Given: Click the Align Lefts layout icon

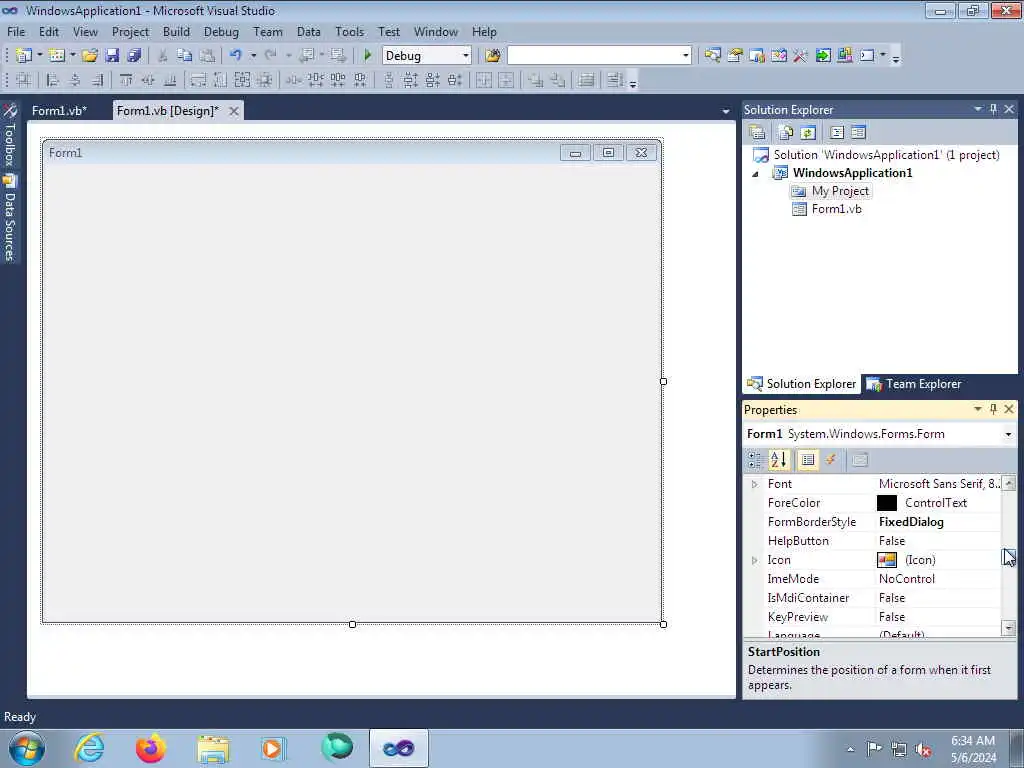Looking at the screenshot, I should (53, 80).
